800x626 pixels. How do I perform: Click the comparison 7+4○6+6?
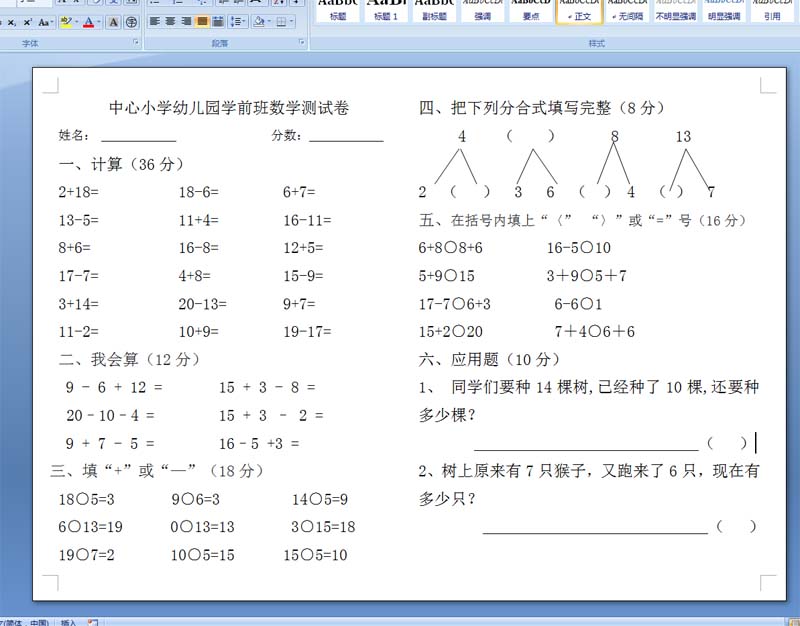(595, 332)
